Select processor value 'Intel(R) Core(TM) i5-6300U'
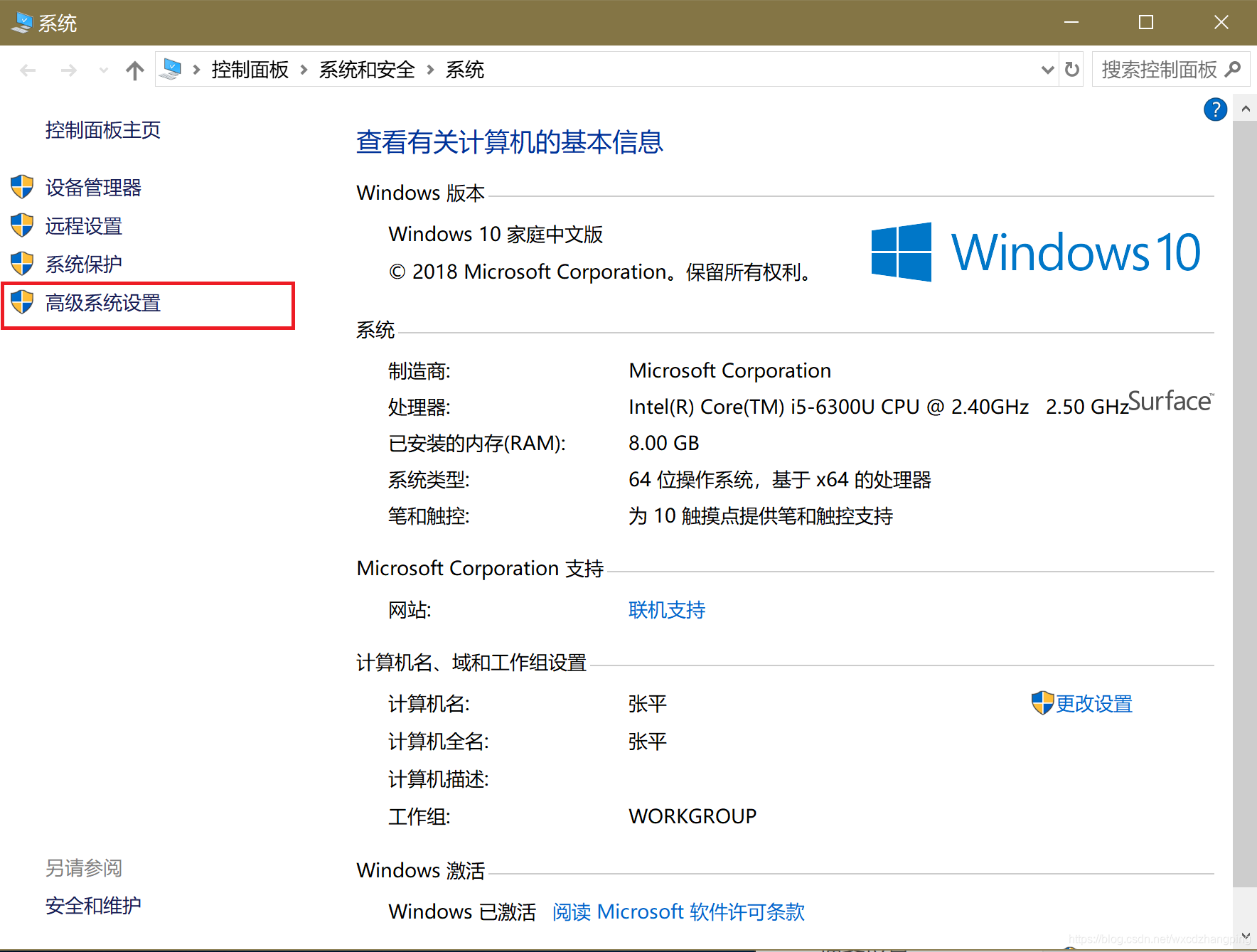The height and width of the screenshot is (952, 1257). coord(752,407)
